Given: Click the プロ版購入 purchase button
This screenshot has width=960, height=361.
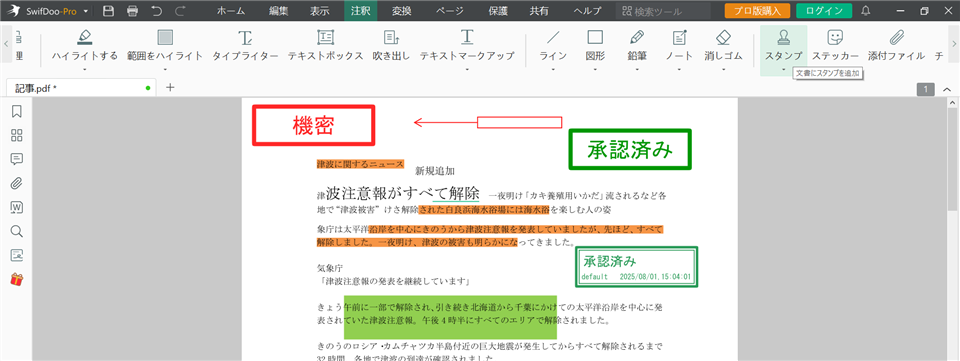Looking at the screenshot, I should pos(757,11).
